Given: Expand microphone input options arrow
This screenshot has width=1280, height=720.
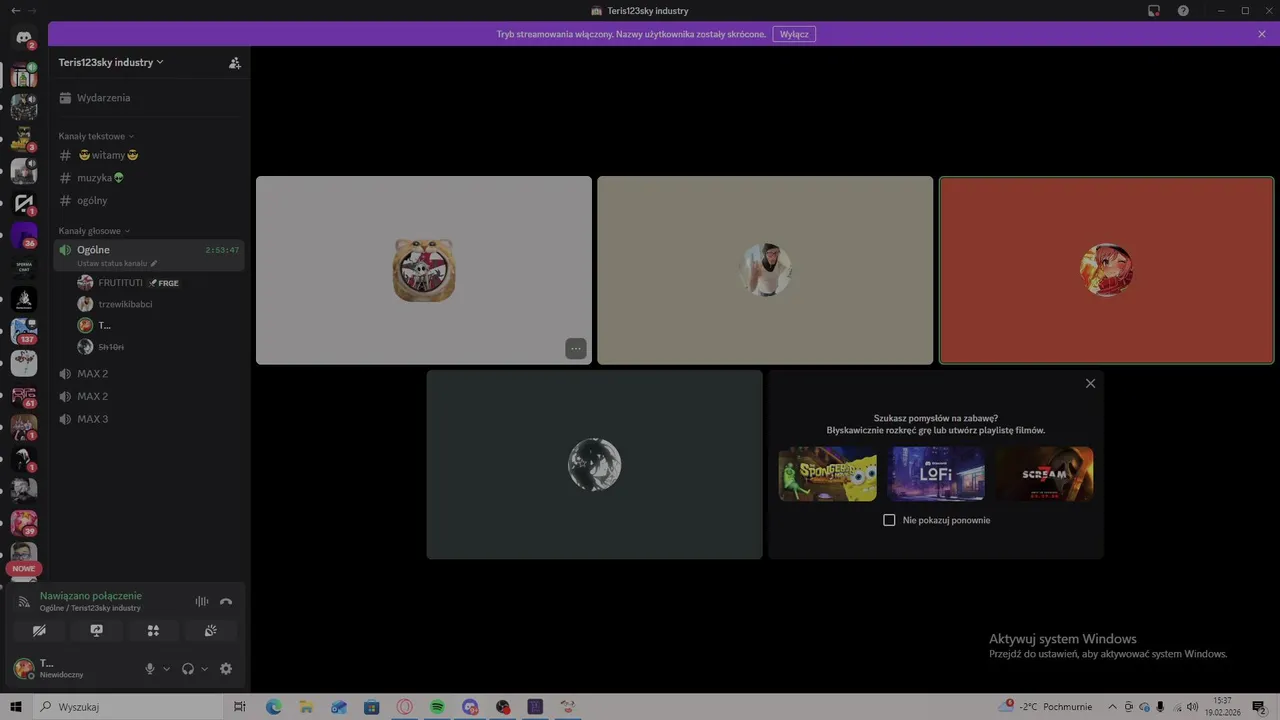Looking at the screenshot, I should (167, 669).
